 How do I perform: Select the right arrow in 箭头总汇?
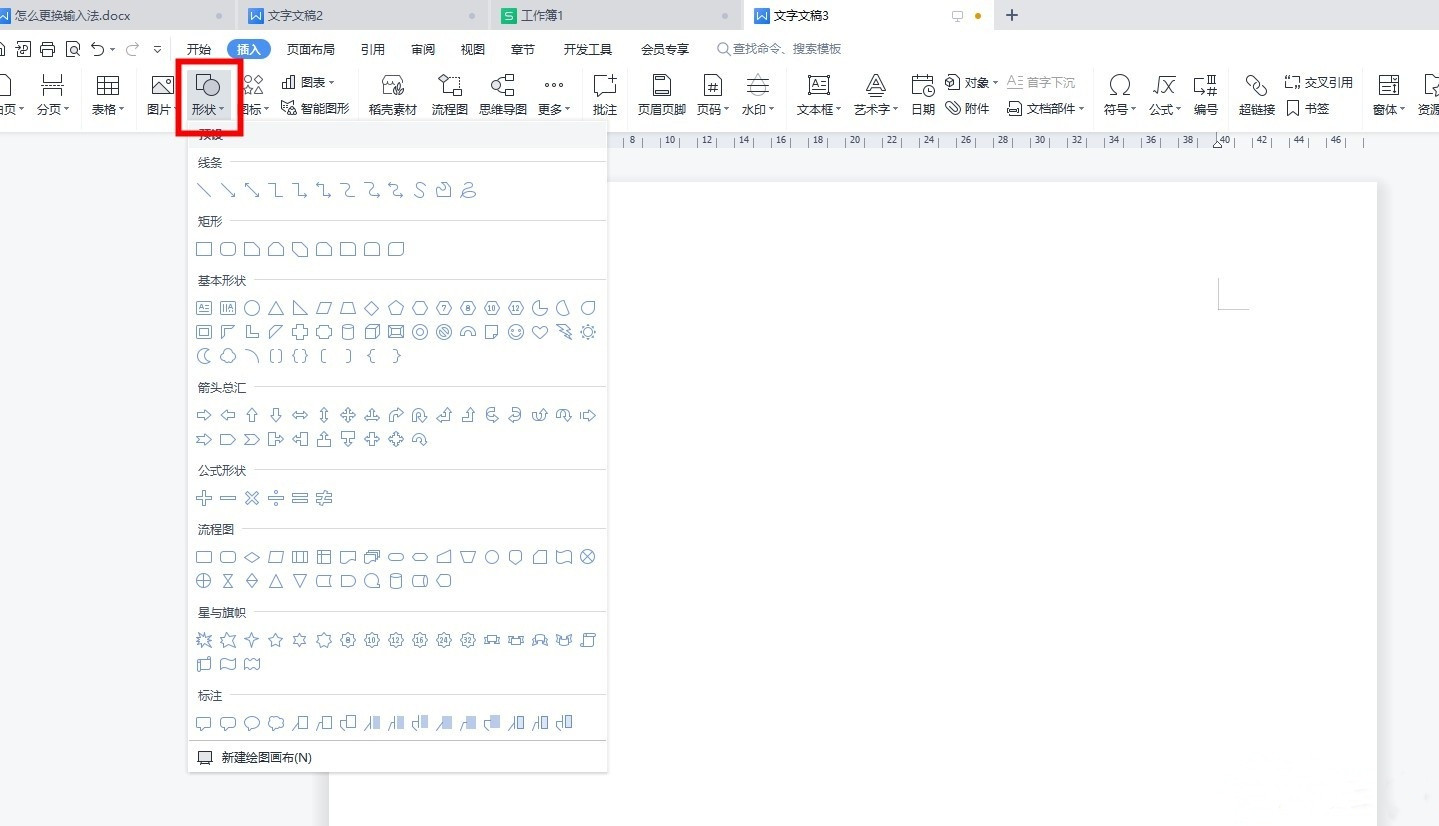pos(204,415)
